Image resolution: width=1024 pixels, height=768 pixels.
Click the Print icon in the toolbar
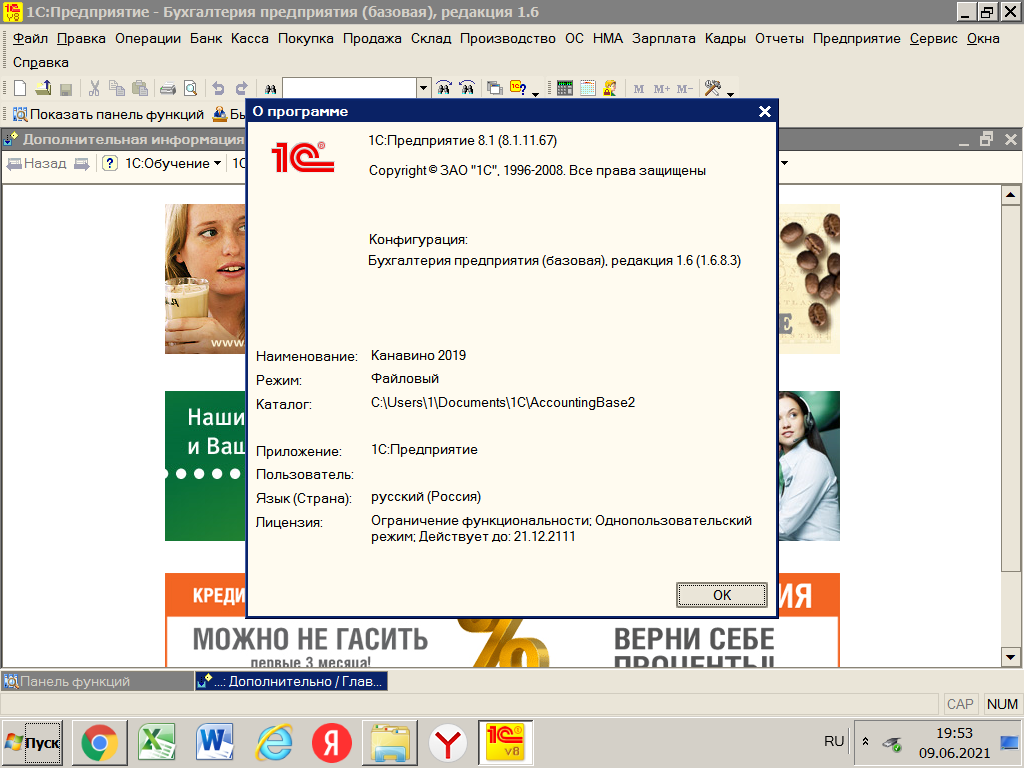[x=168, y=88]
